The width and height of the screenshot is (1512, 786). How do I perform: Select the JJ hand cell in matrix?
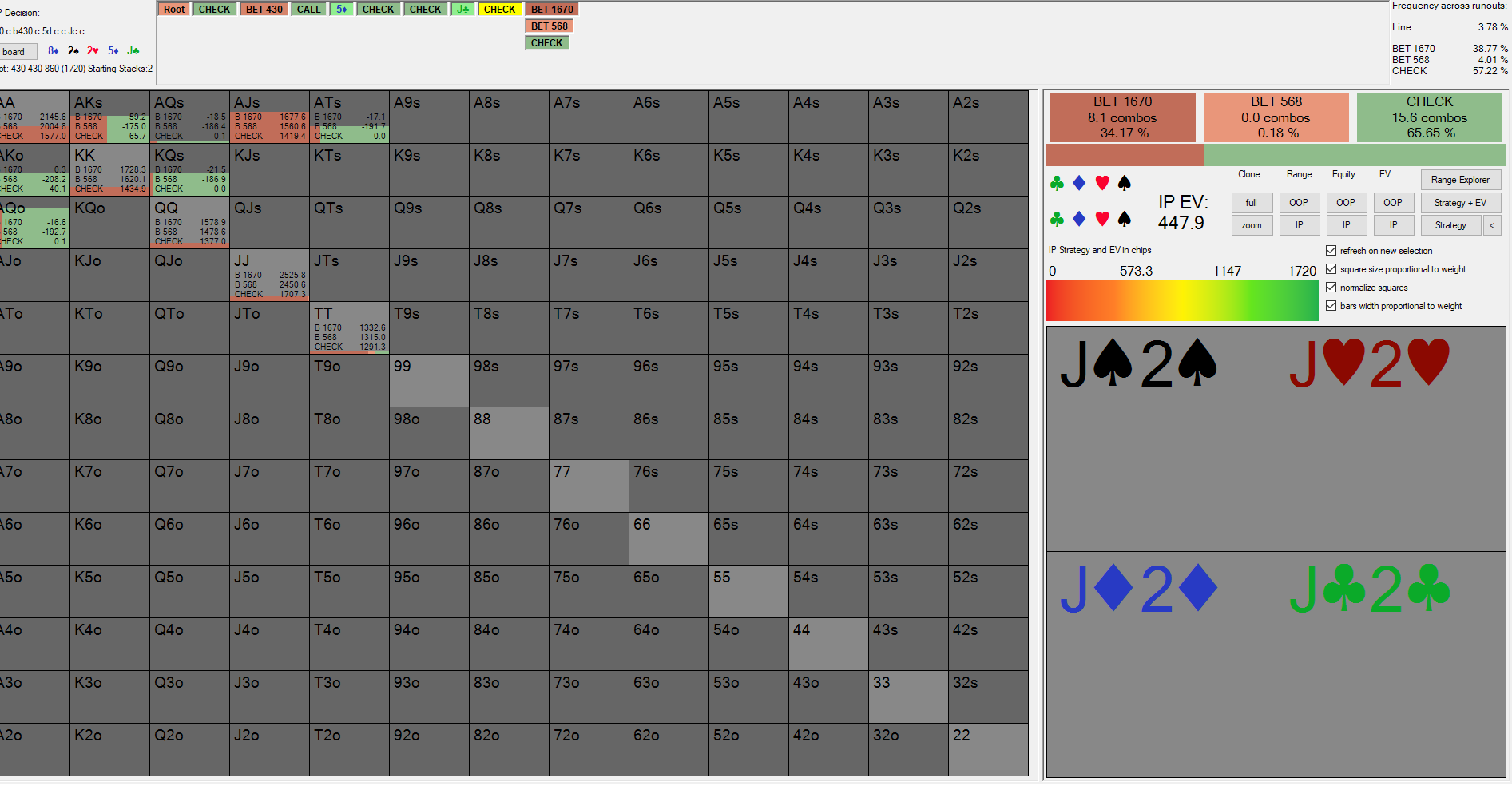pyautogui.click(x=269, y=276)
